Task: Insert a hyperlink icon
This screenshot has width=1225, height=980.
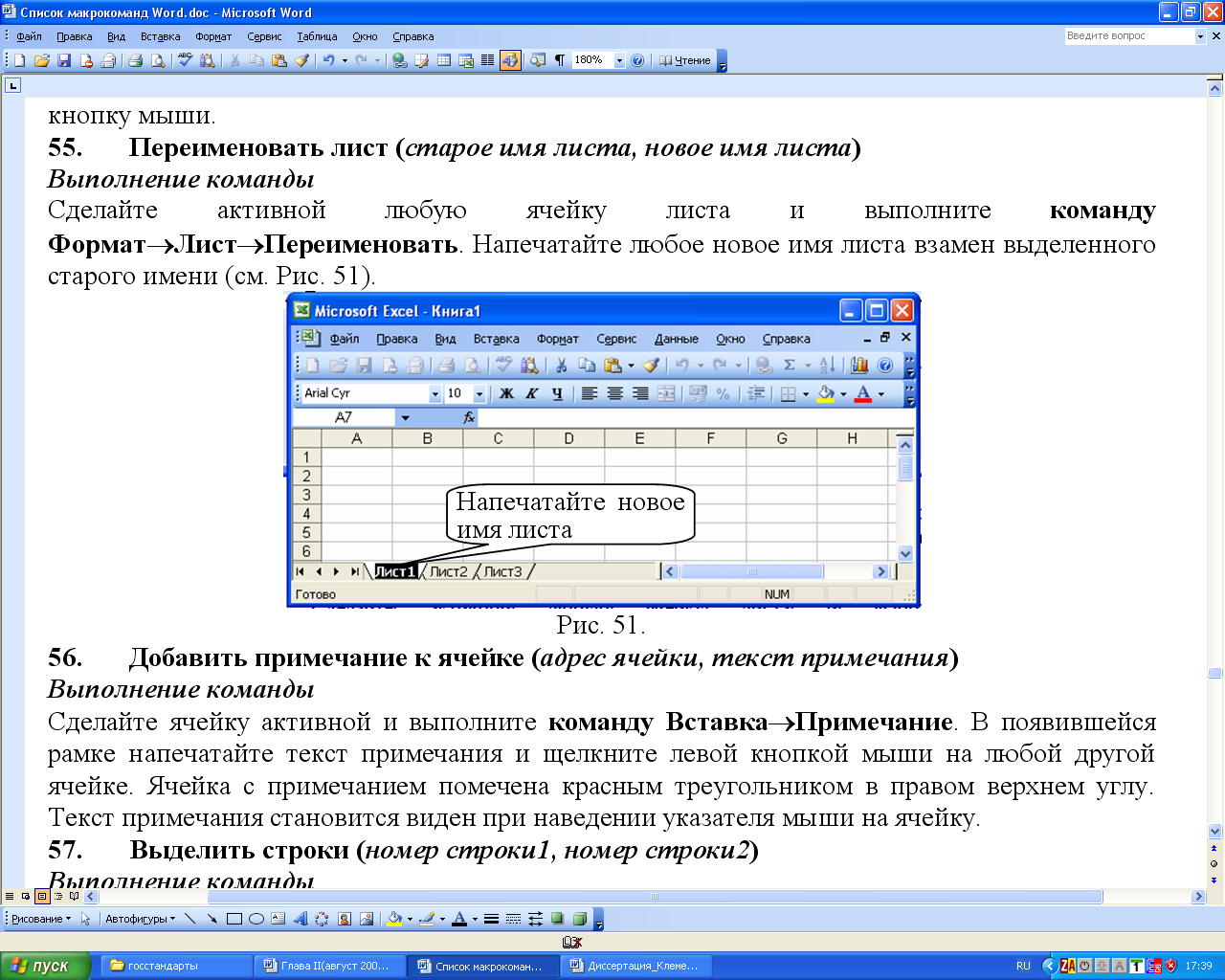Action: coord(399,60)
